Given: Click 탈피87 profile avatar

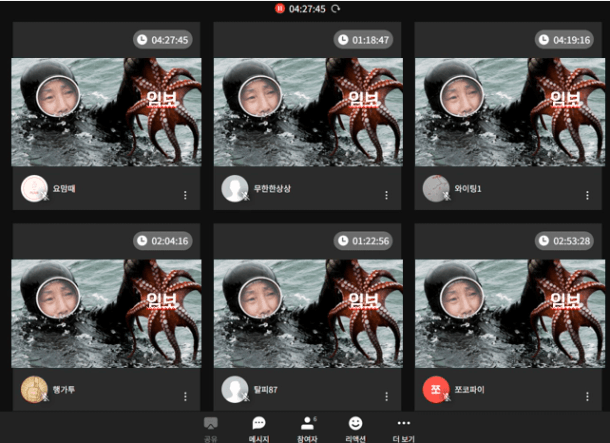Looking at the screenshot, I should (235, 389).
